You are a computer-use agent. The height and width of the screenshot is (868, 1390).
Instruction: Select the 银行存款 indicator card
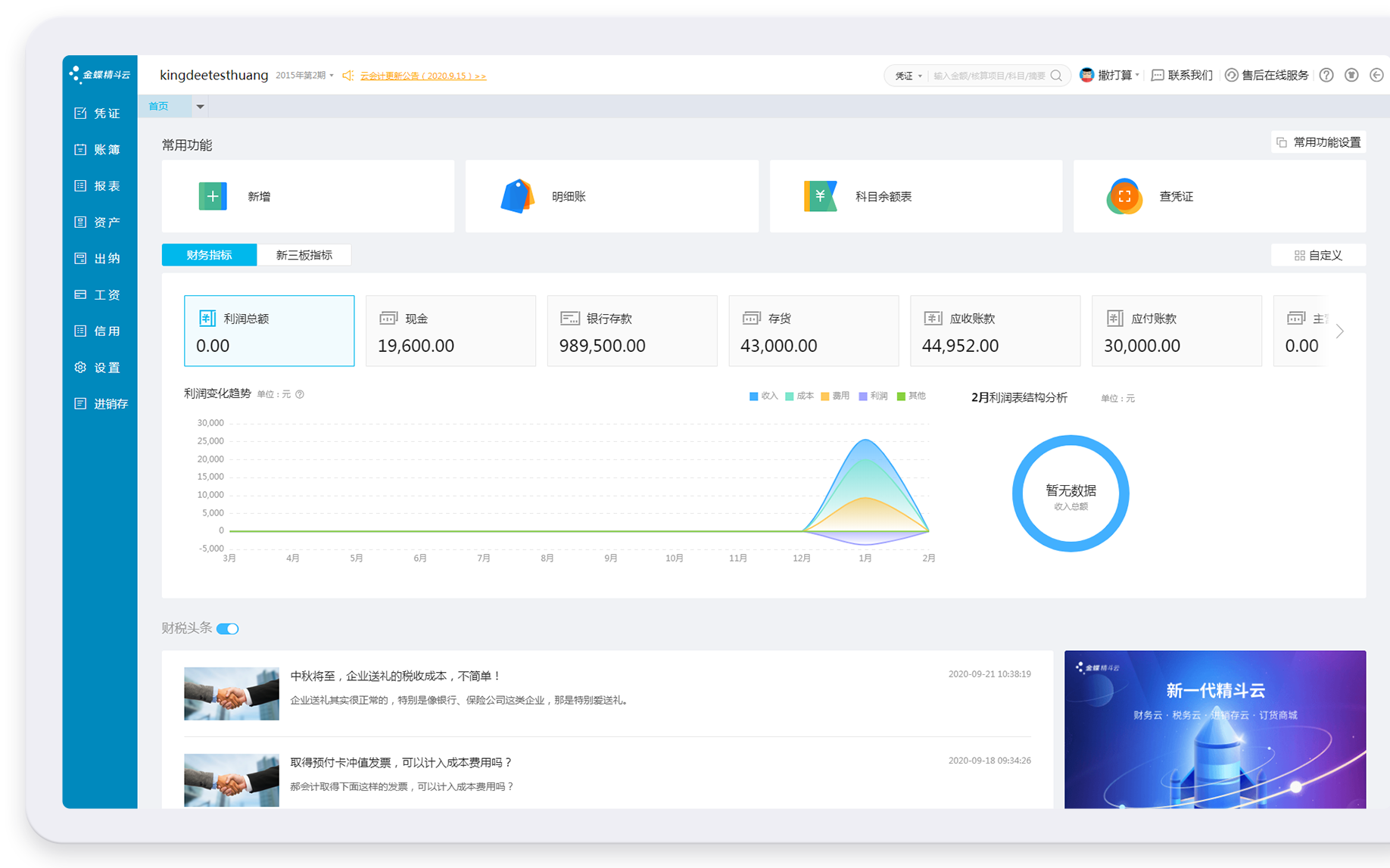(631, 331)
